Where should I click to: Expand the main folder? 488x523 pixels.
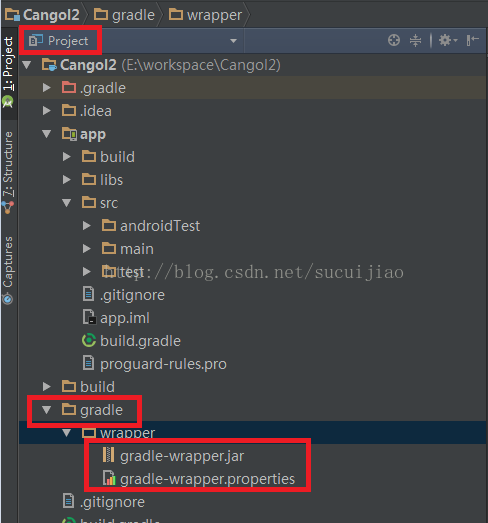pos(87,248)
